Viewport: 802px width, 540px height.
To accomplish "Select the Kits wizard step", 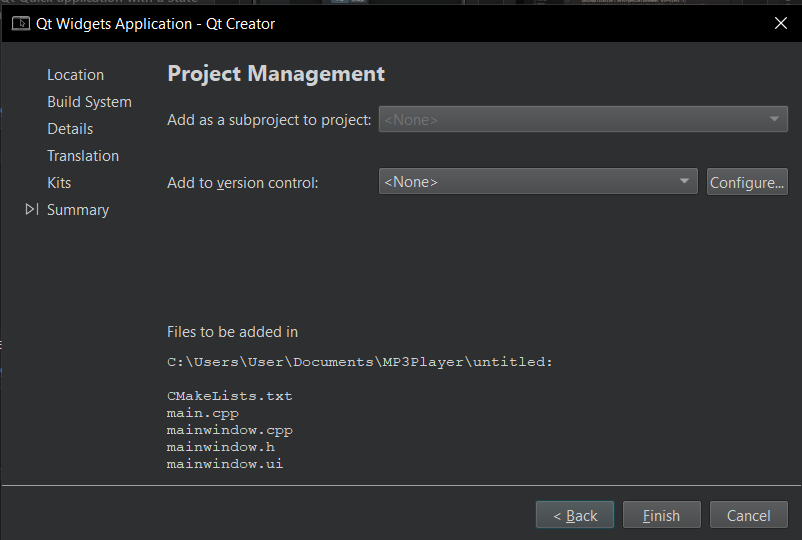I will pyautogui.click(x=59, y=183).
